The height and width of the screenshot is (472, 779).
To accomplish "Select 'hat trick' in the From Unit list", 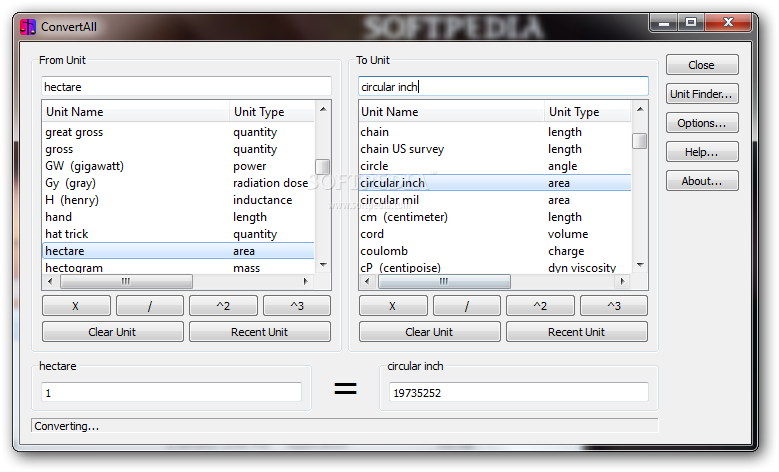I will (178, 234).
